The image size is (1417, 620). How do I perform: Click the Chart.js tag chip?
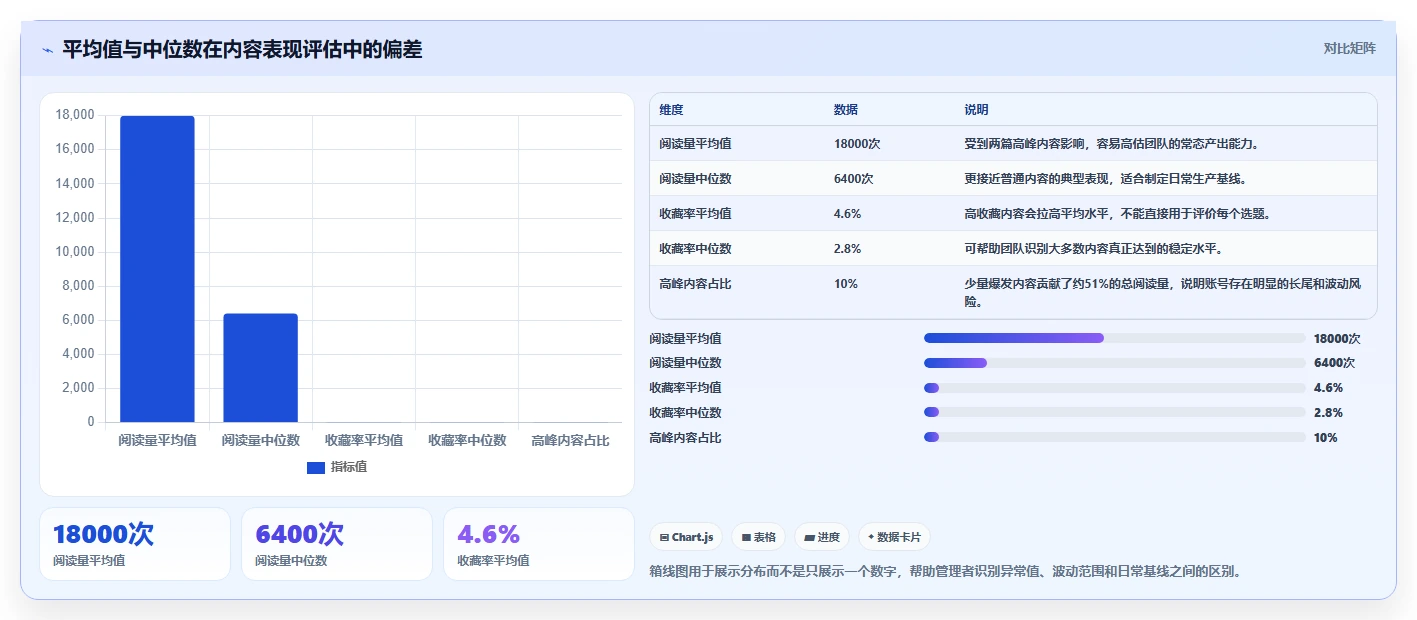pos(687,537)
